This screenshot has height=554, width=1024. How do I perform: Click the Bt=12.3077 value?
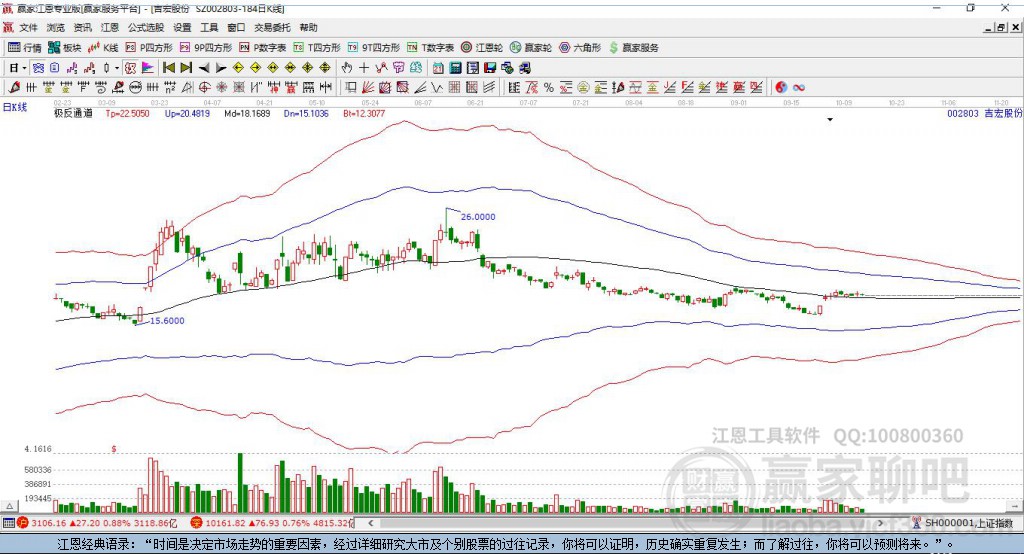[x=364, y=113]
